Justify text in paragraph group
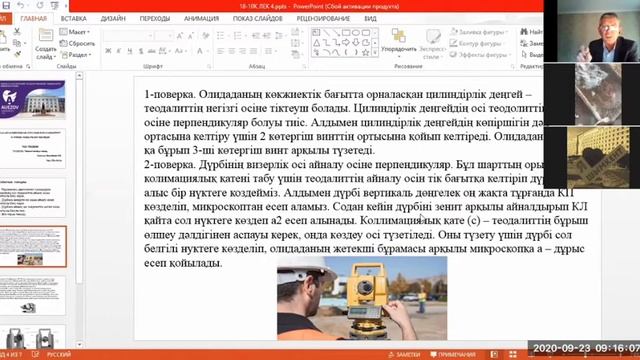 point(253,51)
